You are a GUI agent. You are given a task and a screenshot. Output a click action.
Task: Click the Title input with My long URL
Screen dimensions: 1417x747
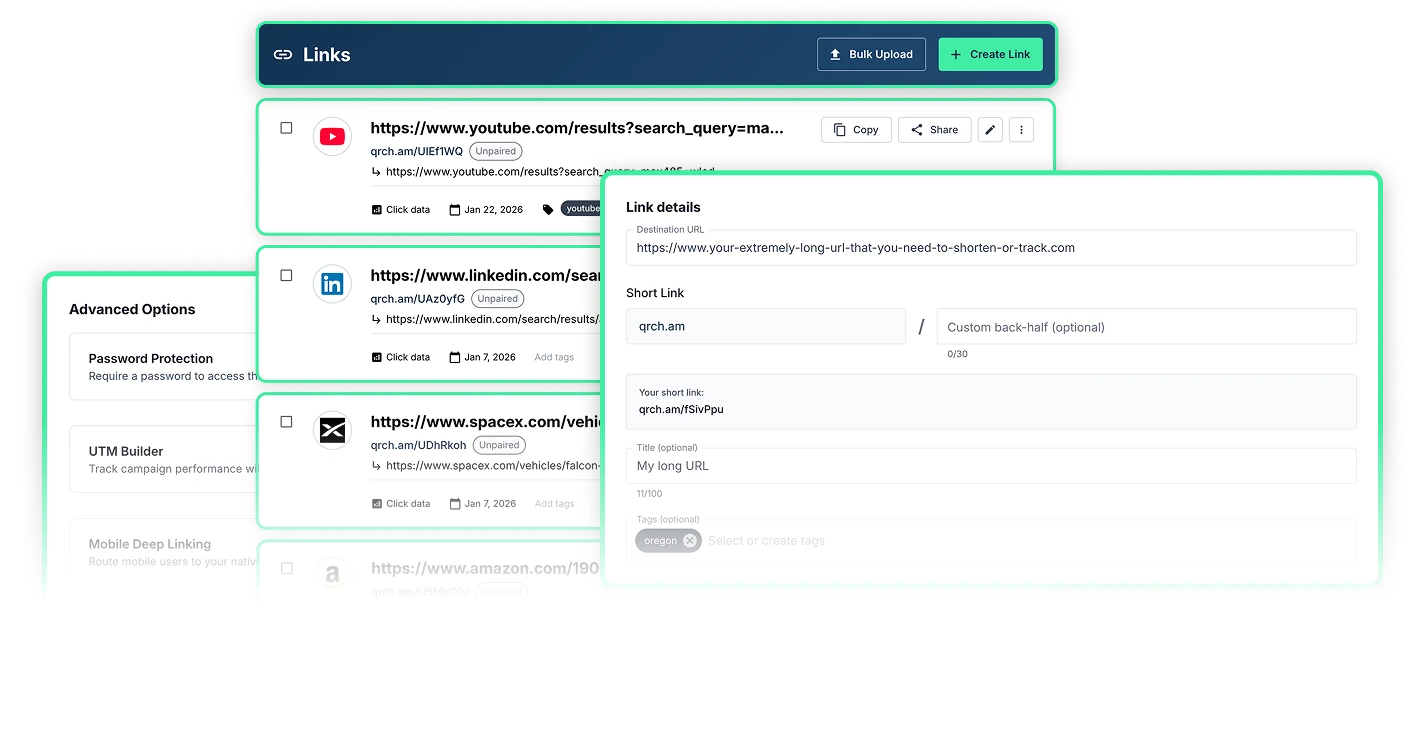click(x=991, y=466)
